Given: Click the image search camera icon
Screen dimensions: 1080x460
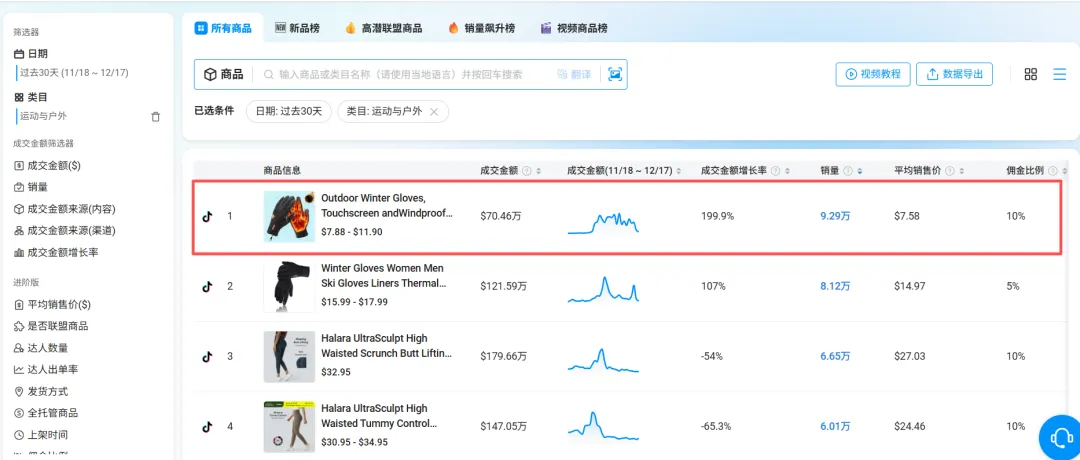Looking at the screenshot, I should point(614,74).
